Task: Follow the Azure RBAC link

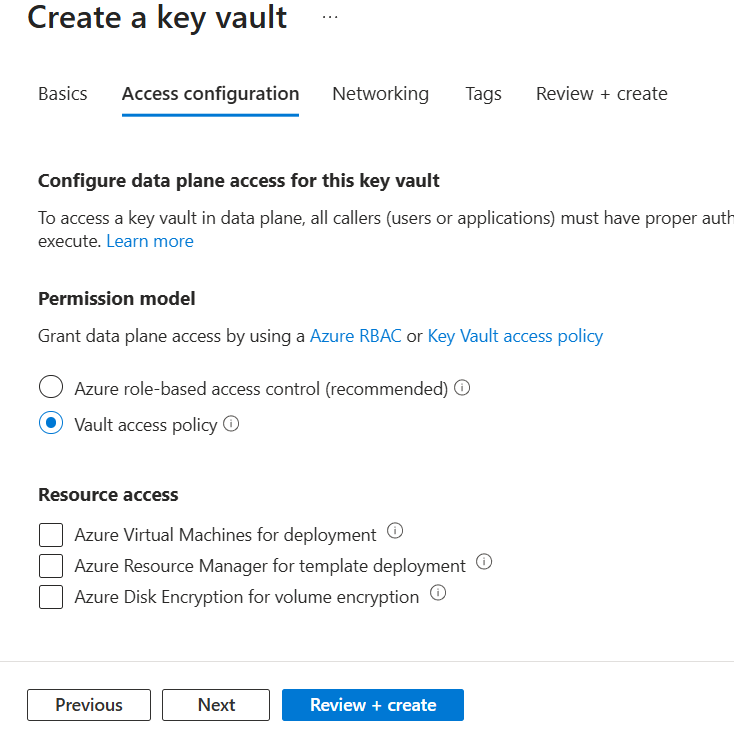Action: pos(355,336)
